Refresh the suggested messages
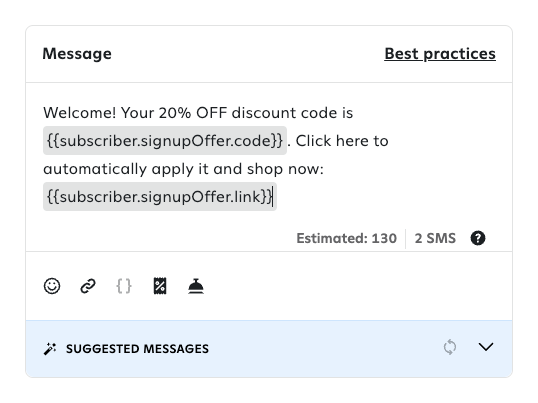538x403 pixels. click(x=449, y=347)
